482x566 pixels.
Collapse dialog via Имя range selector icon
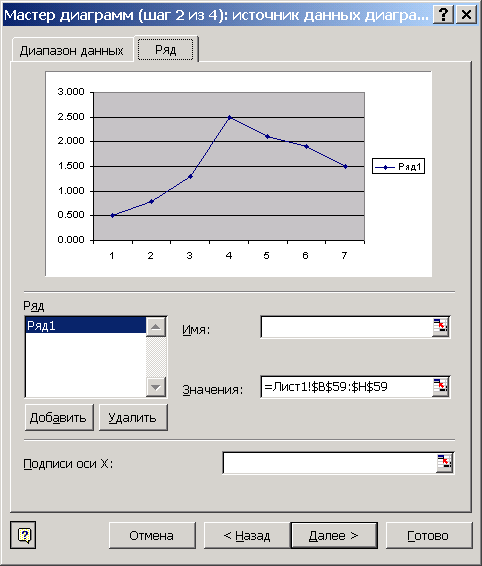(440, 327)
